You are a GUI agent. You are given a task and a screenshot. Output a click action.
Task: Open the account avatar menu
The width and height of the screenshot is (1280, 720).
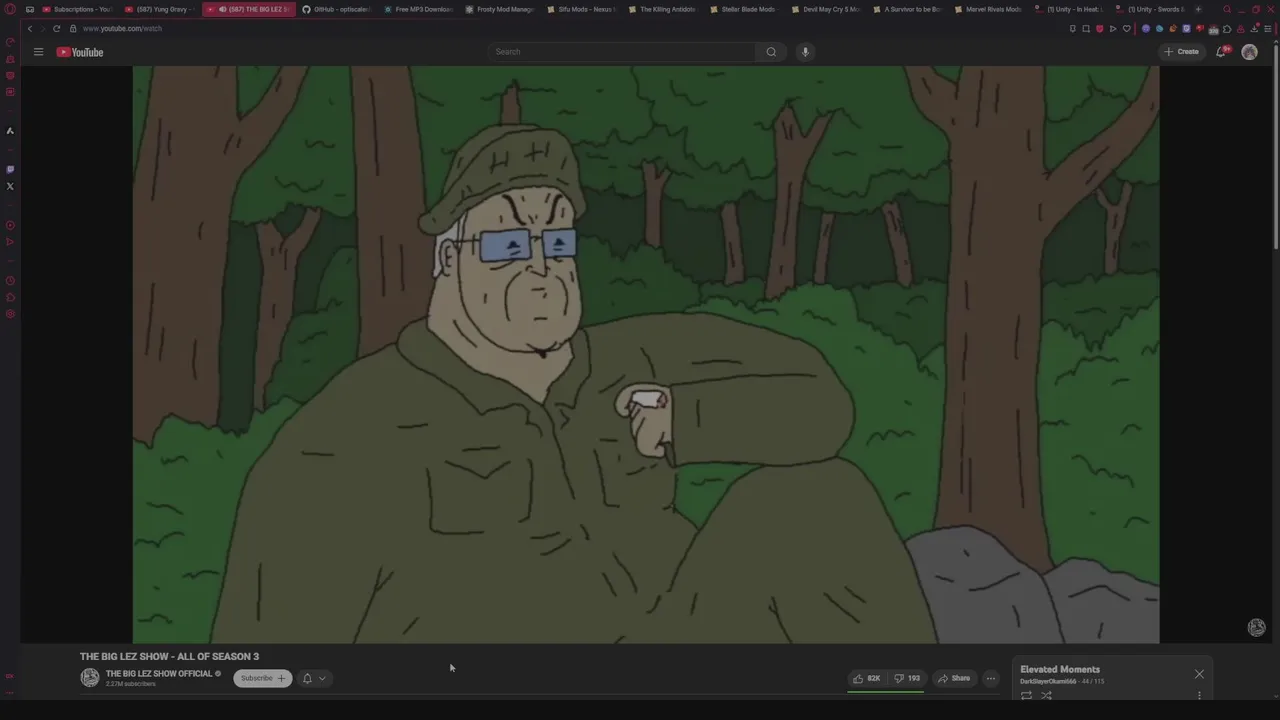(x=1249, y=52)
